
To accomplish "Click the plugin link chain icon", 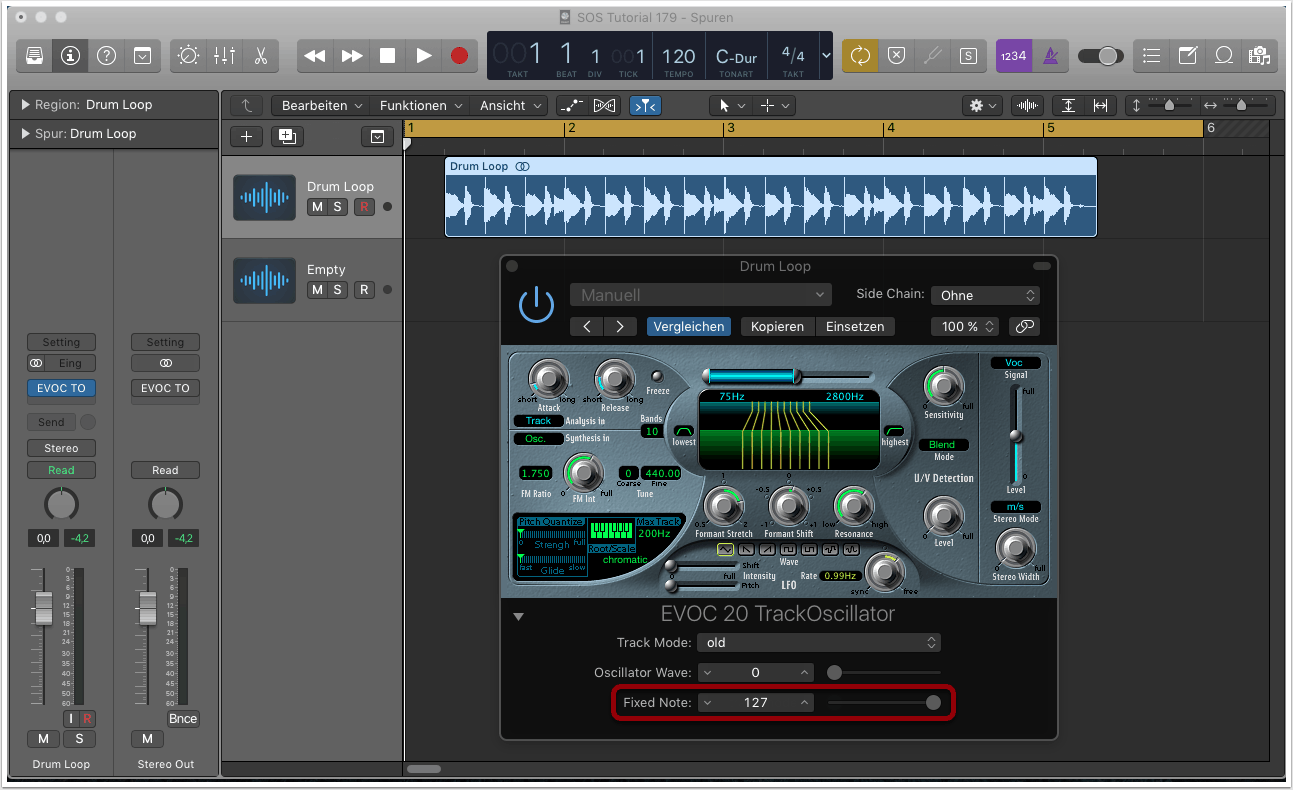I will click(1022, 326).
